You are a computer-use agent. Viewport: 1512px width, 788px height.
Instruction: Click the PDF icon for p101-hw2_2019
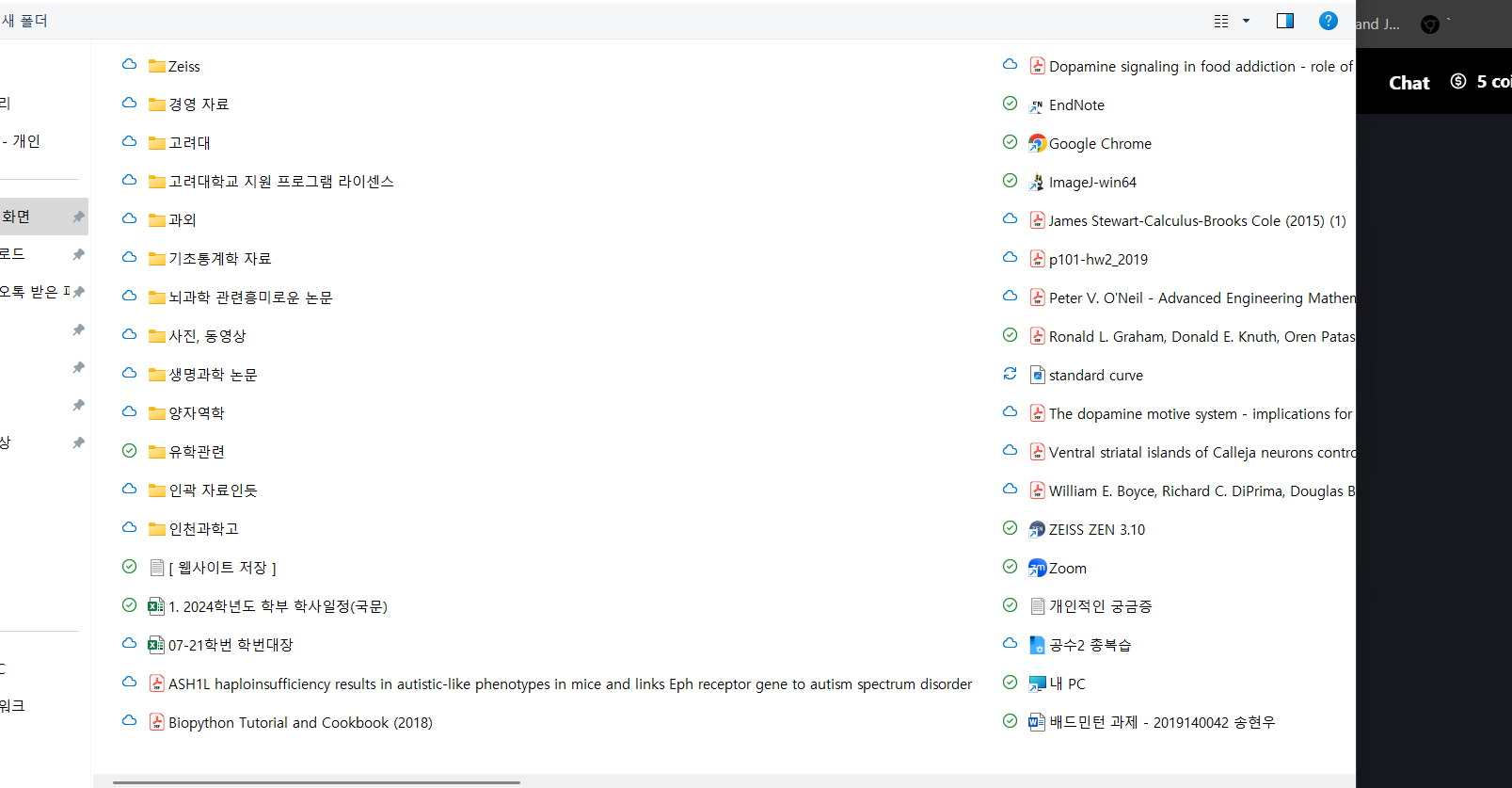[1037, 259]
